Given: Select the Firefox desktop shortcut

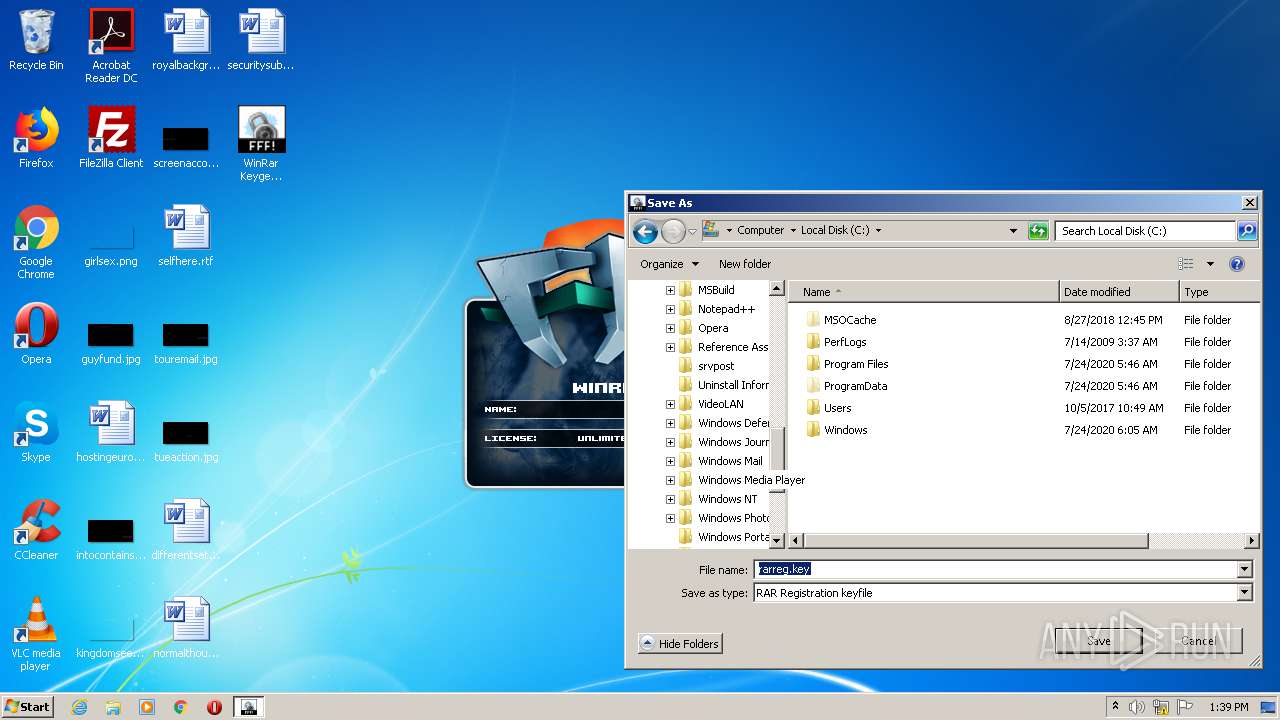Looking at the screenshot, I should [x=36, y=137].
